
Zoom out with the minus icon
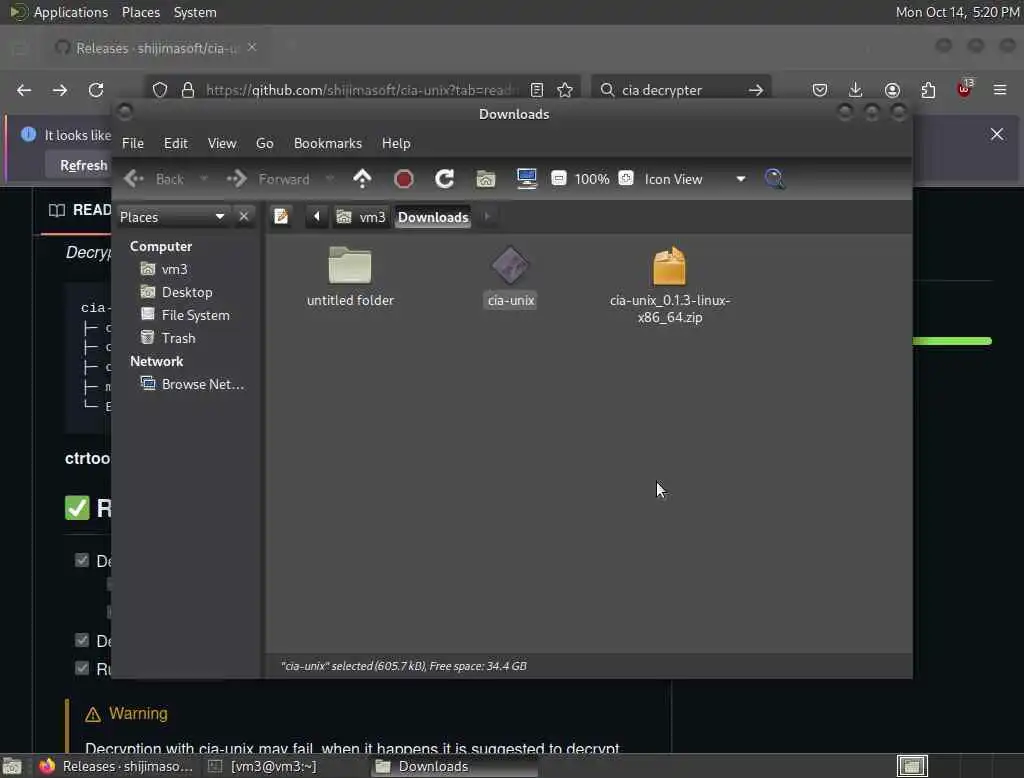558,178
